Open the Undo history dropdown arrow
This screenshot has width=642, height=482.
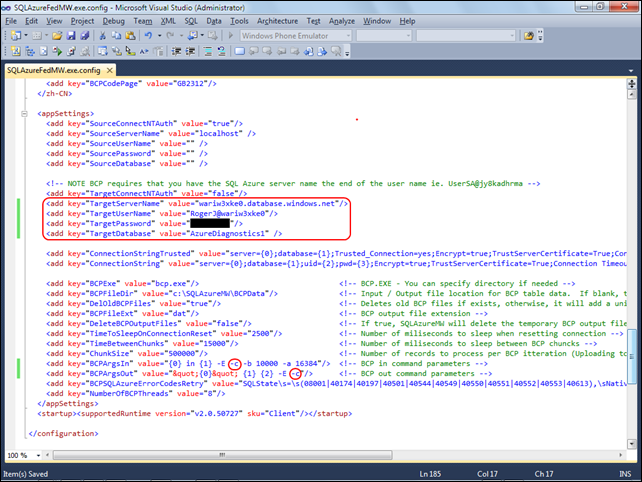pos(159,36)
